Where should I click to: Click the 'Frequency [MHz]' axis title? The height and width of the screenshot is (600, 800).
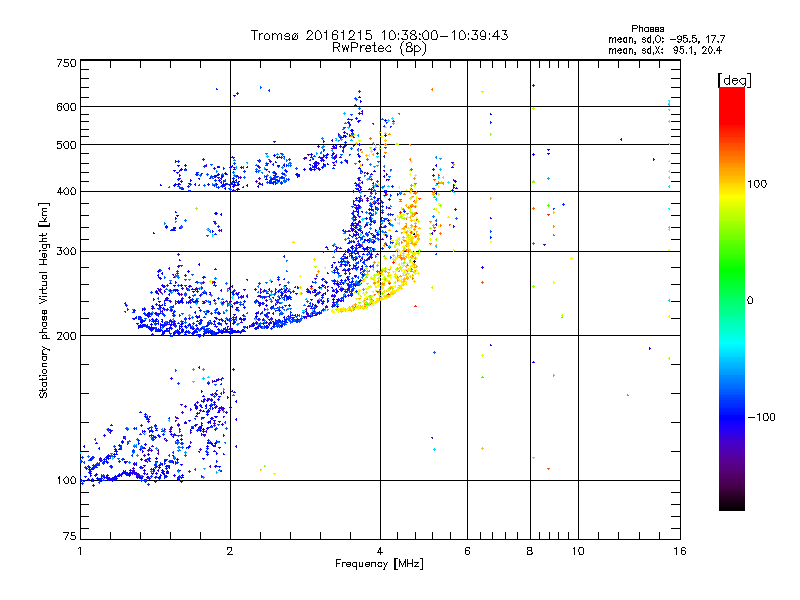pyautogui.click(x=379, y=564)
